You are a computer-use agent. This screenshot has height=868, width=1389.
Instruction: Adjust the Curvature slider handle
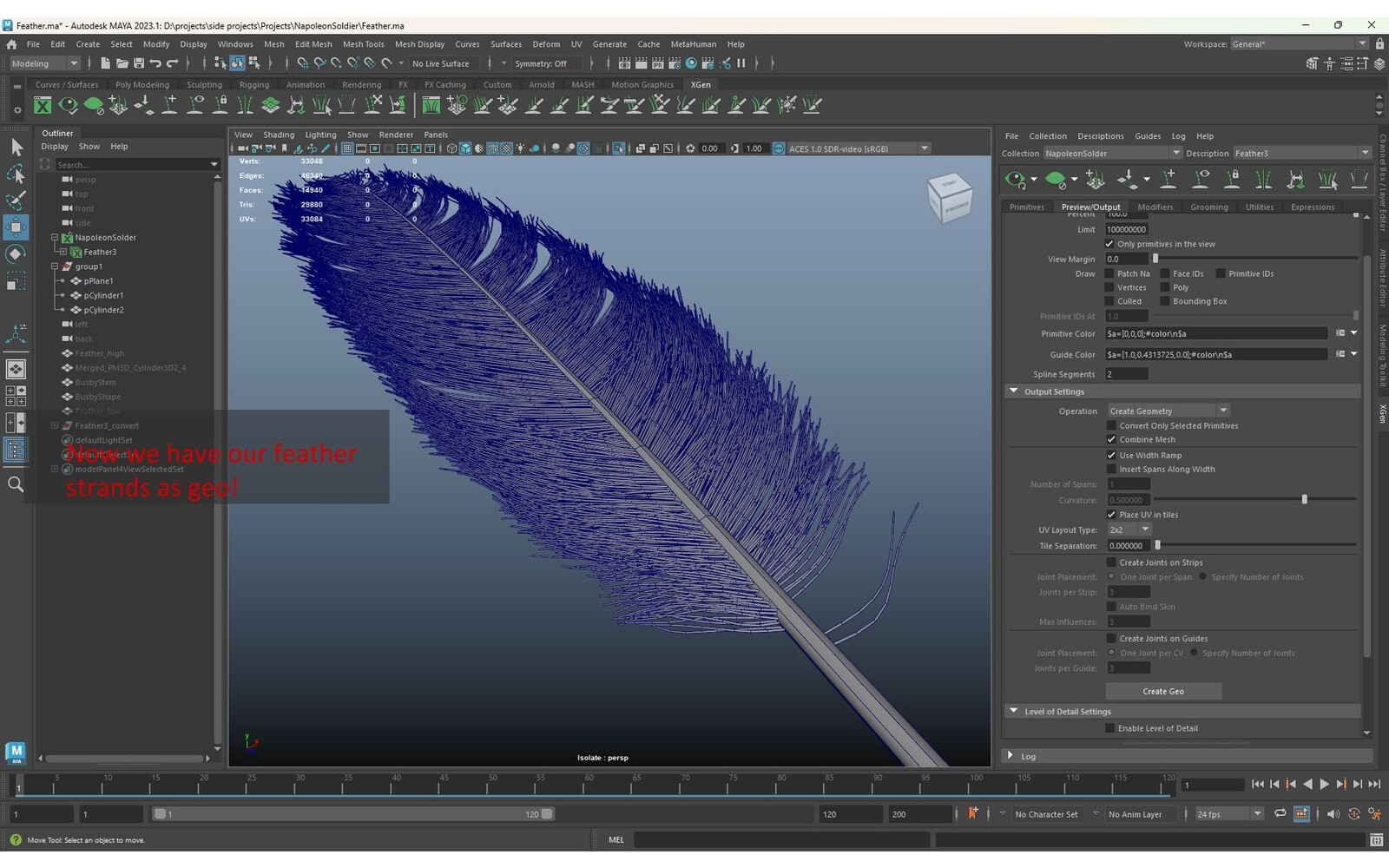click(1304, 500)
